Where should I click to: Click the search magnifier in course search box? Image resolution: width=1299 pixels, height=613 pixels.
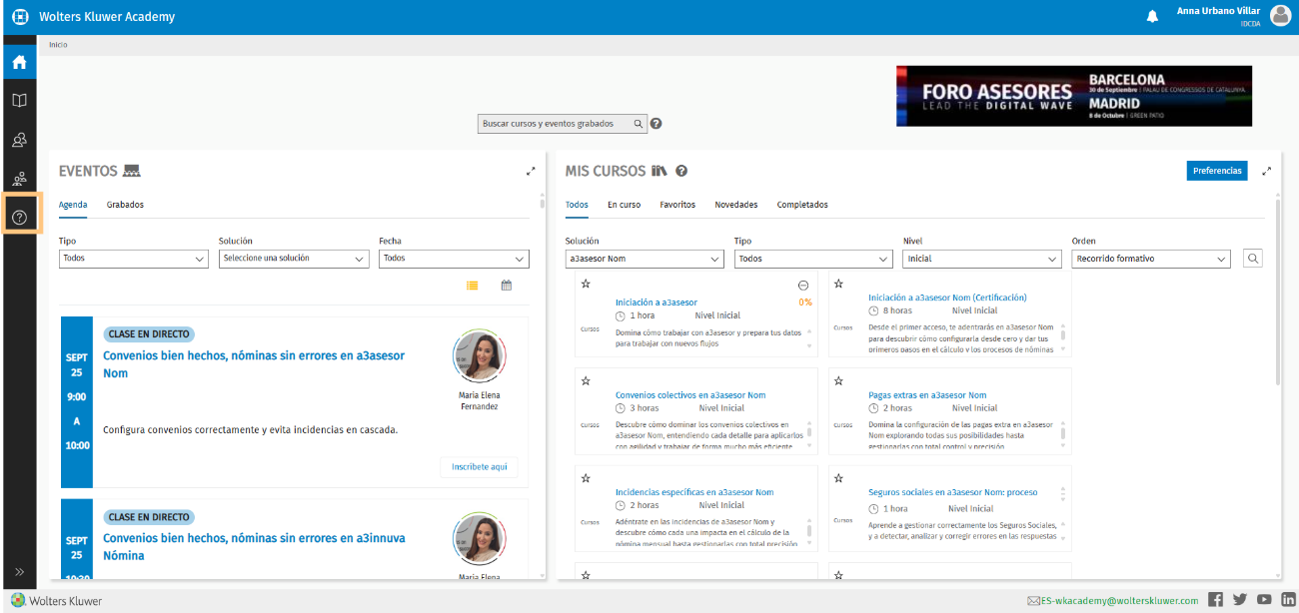coord(638,124)
